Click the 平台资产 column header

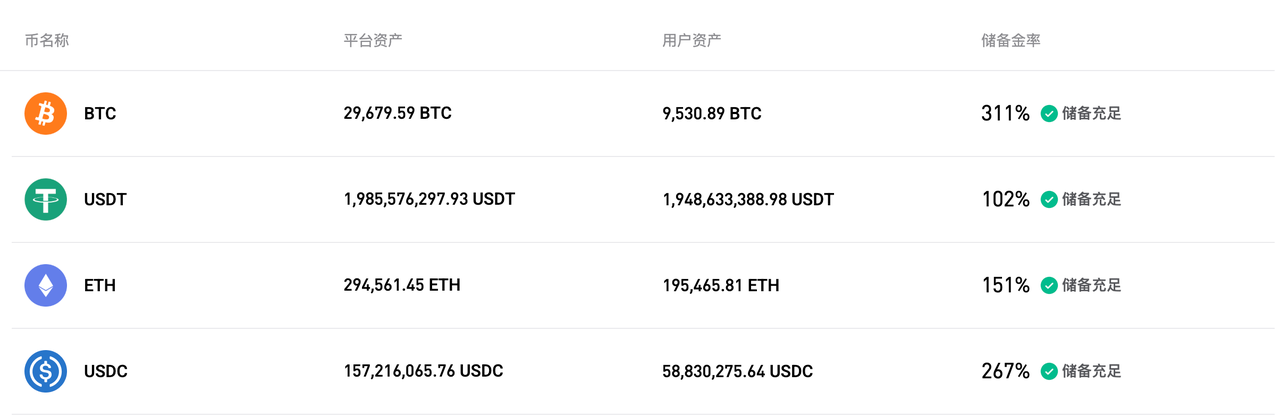[x=373, y=41]
